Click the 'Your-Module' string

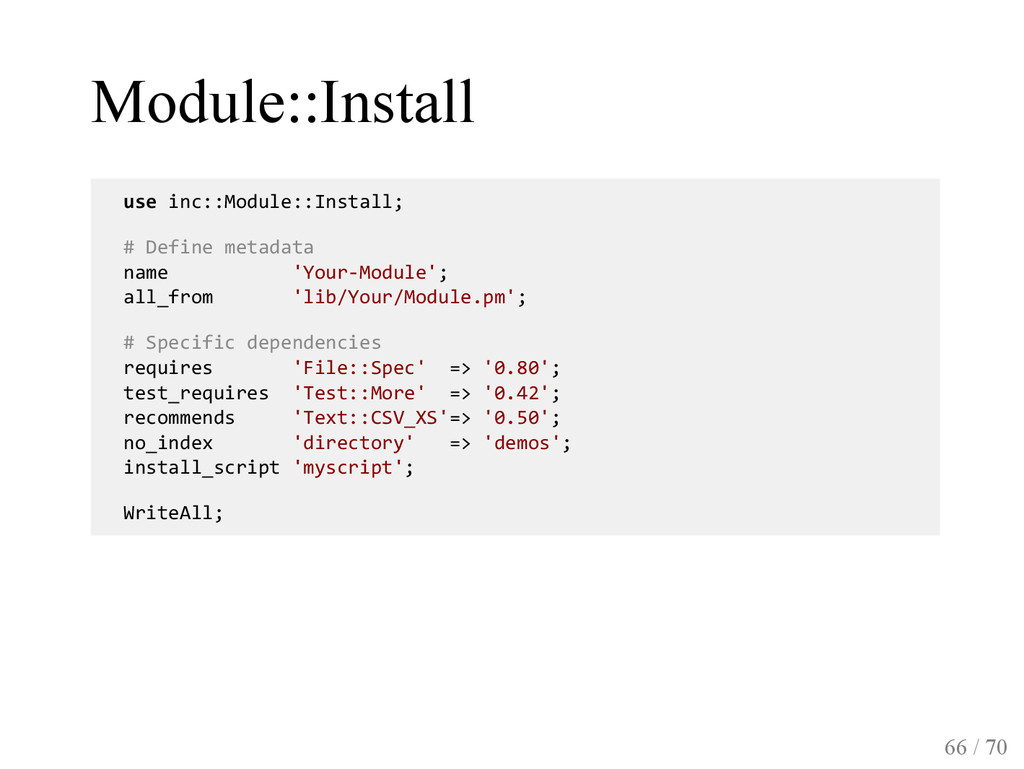coord(364,272)
